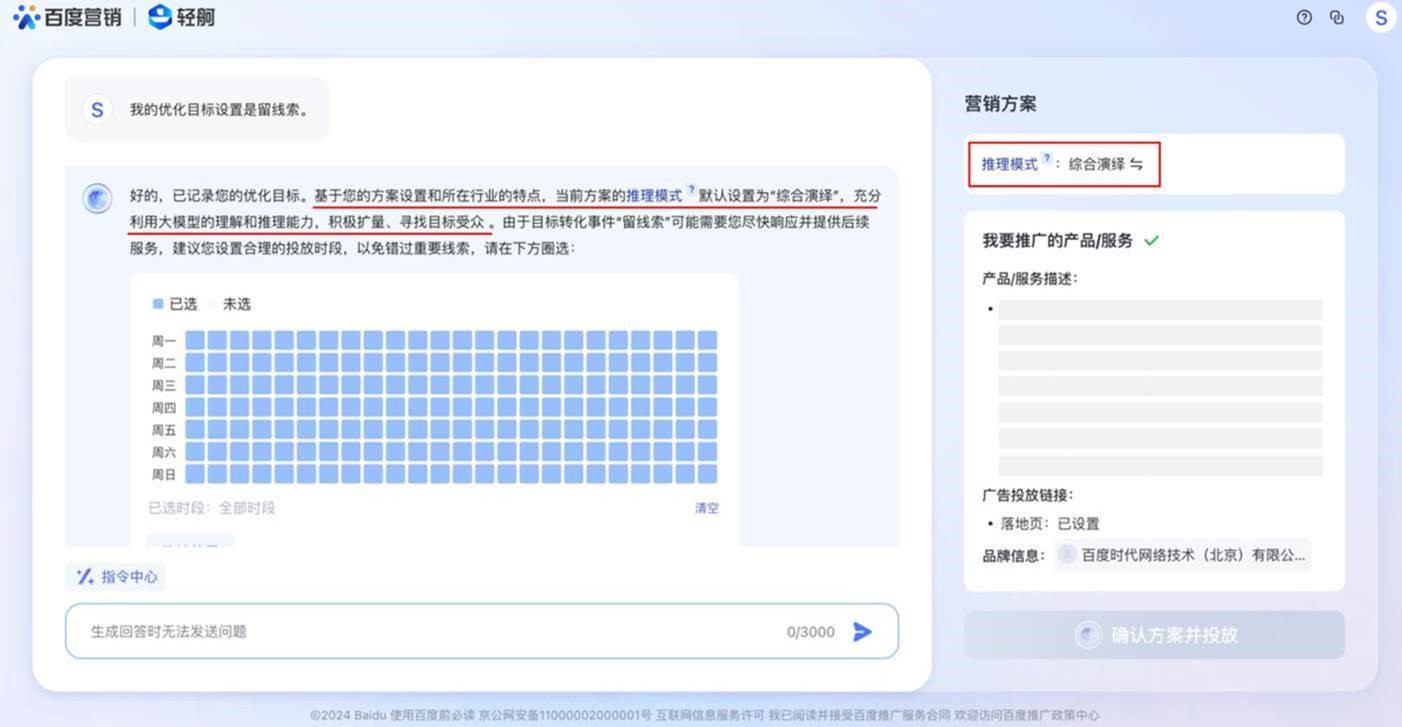
Task: Toggle the first time cell in the 周一 row
Action: tap(195, 340)
